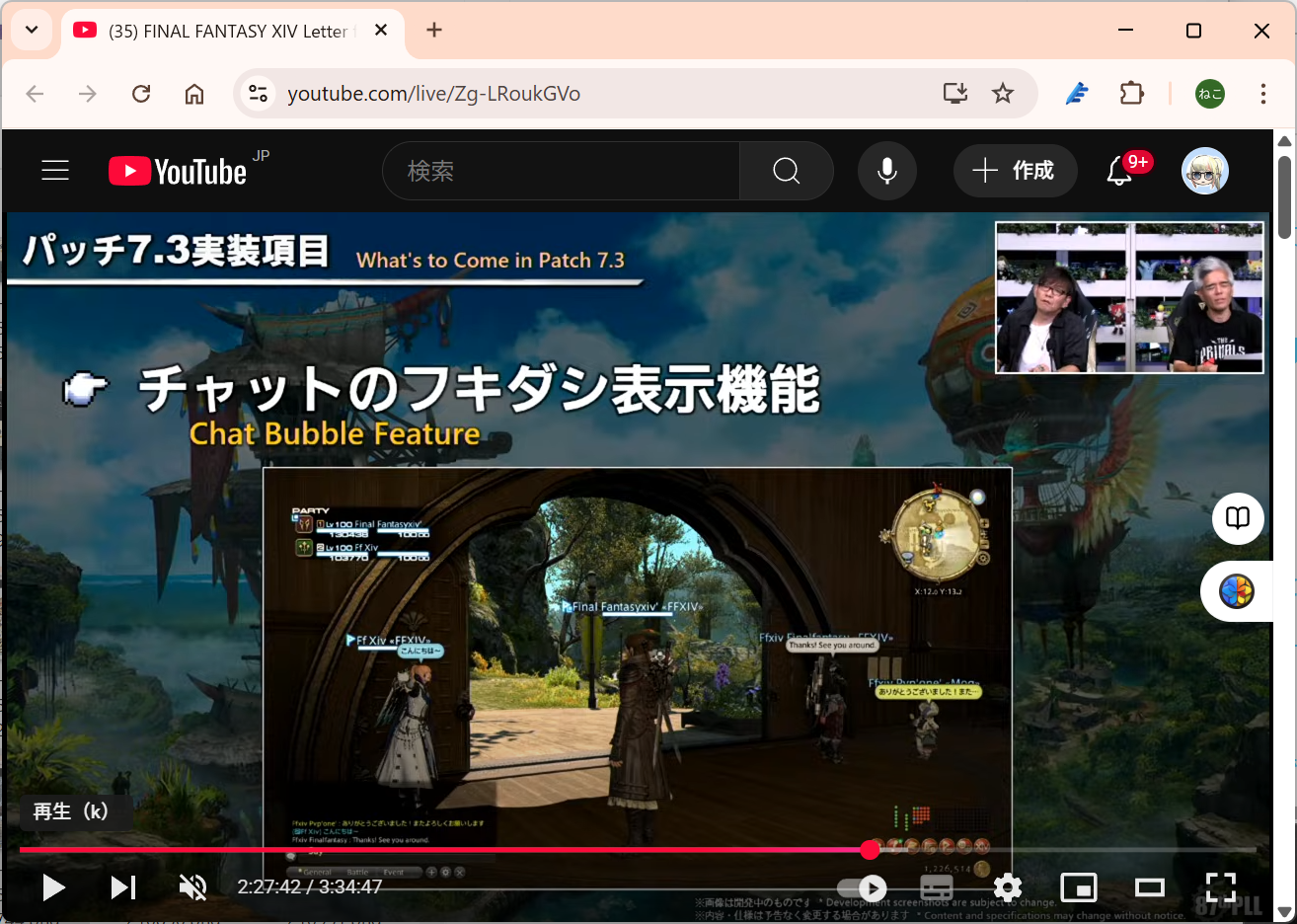
Task: Open the ねこ browser profile
Action: click(x=1210, y=94)
